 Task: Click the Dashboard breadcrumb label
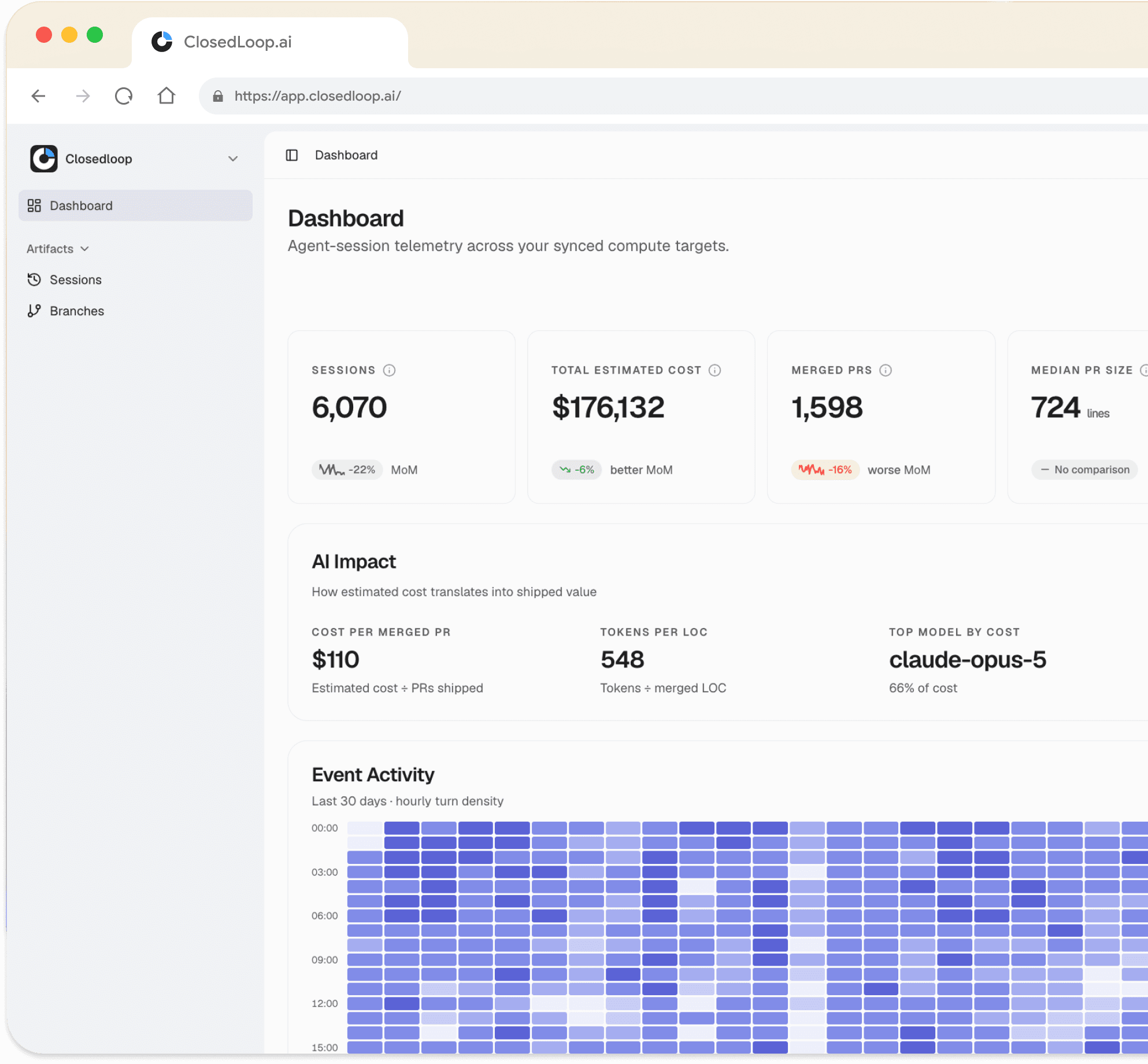pyautogui.click(x=346, y=155)
